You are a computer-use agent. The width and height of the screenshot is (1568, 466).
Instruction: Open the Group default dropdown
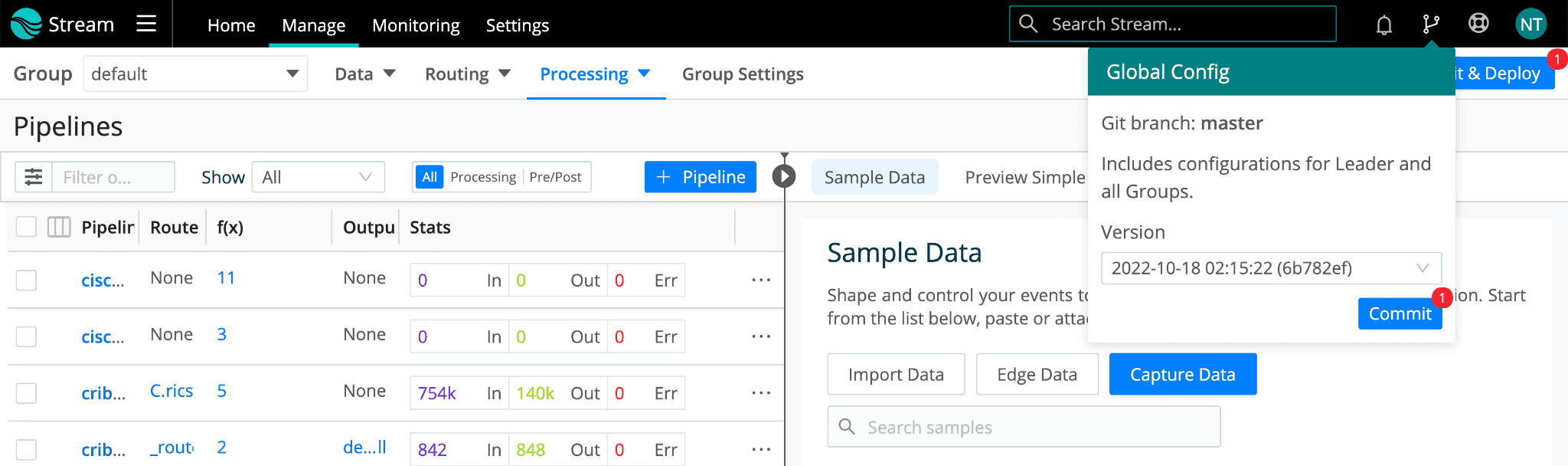pyautogui.click(x=195, y=74)
